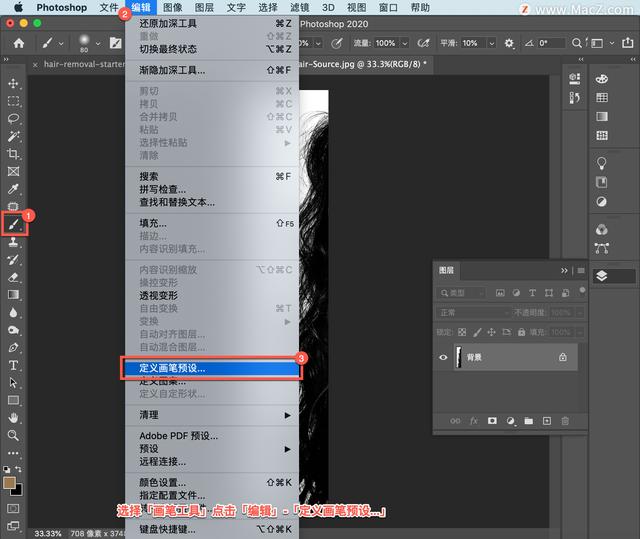Open the brush smoothing options gear
The height and width of the screenshot is (539, 640).
click(509, 43)
